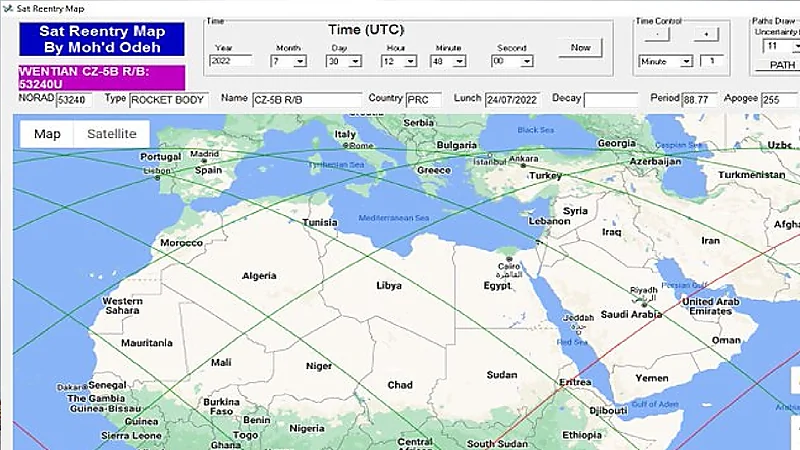This screenshot has height=450, width=800.
Task: Click the Chad country label
Action: [x=400, y=385]
